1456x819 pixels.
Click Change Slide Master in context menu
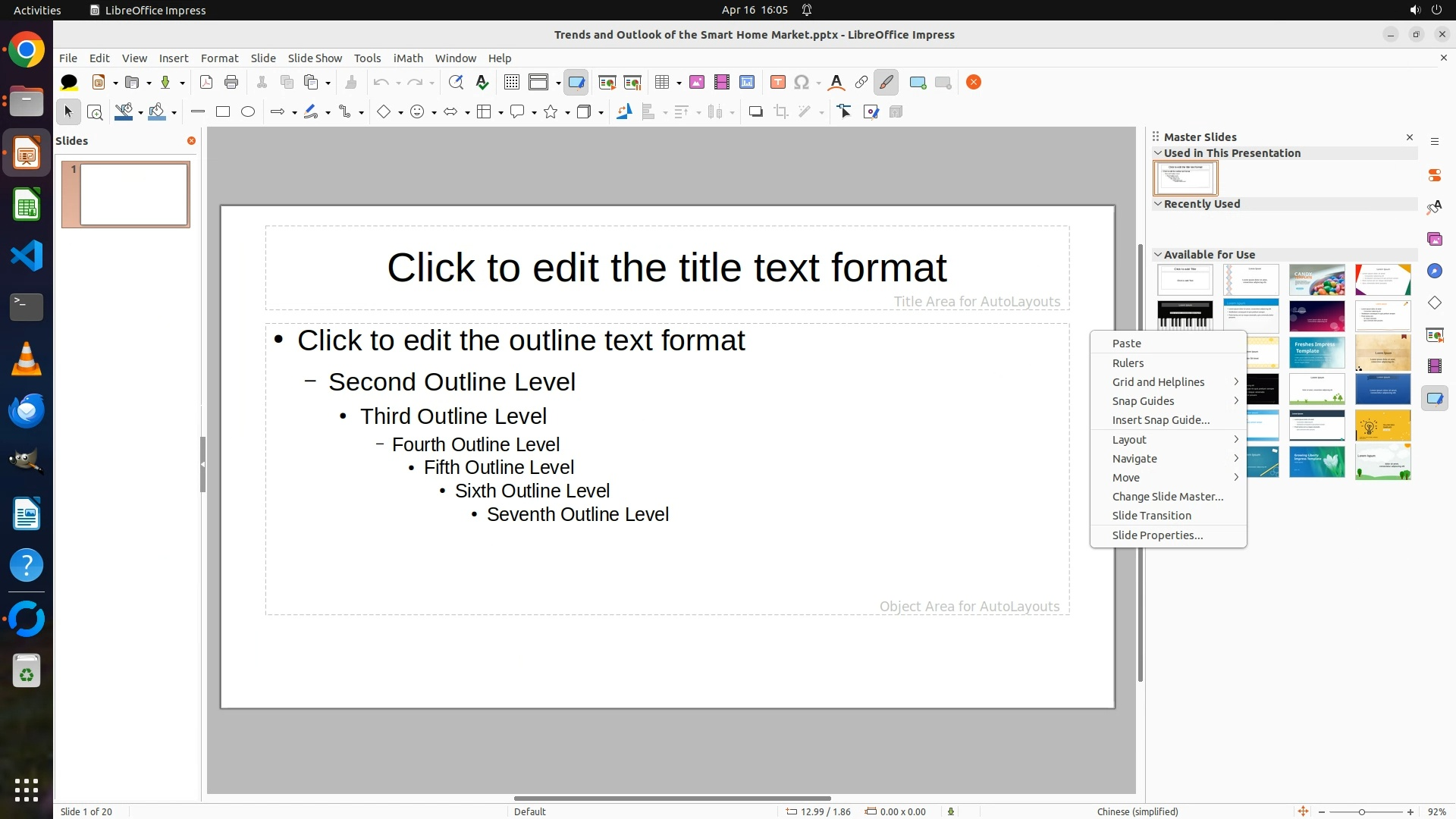click(x=1167, y=497)
